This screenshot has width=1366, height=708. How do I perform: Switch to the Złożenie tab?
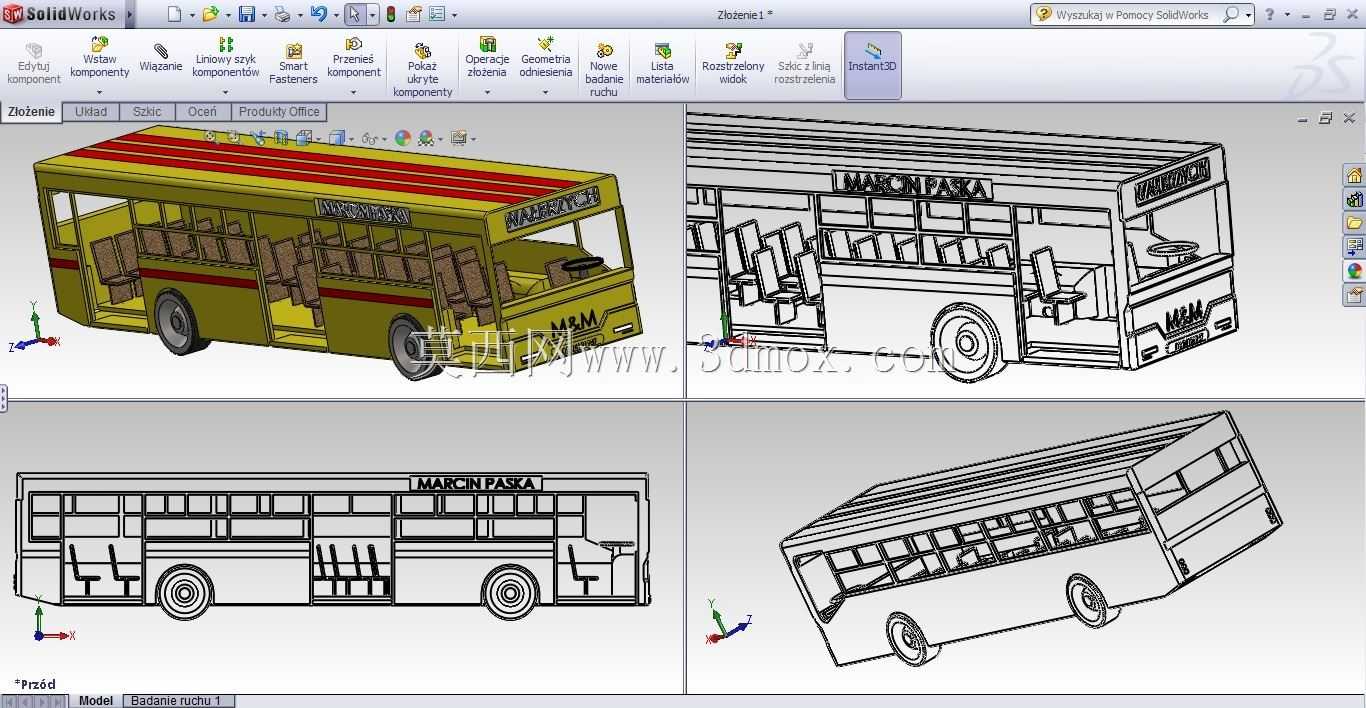(31, 112)
